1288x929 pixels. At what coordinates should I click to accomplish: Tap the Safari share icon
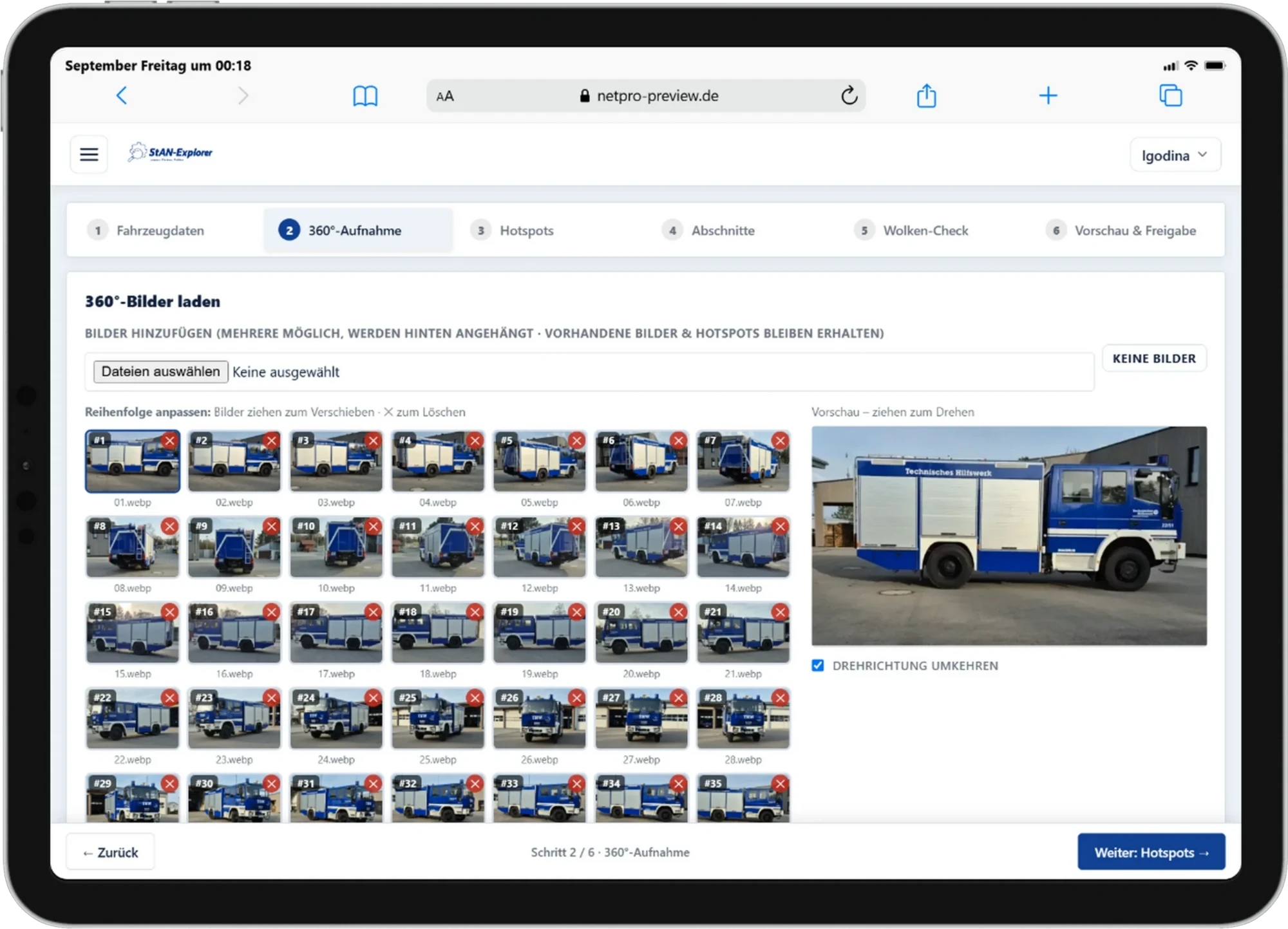(926, 95)
